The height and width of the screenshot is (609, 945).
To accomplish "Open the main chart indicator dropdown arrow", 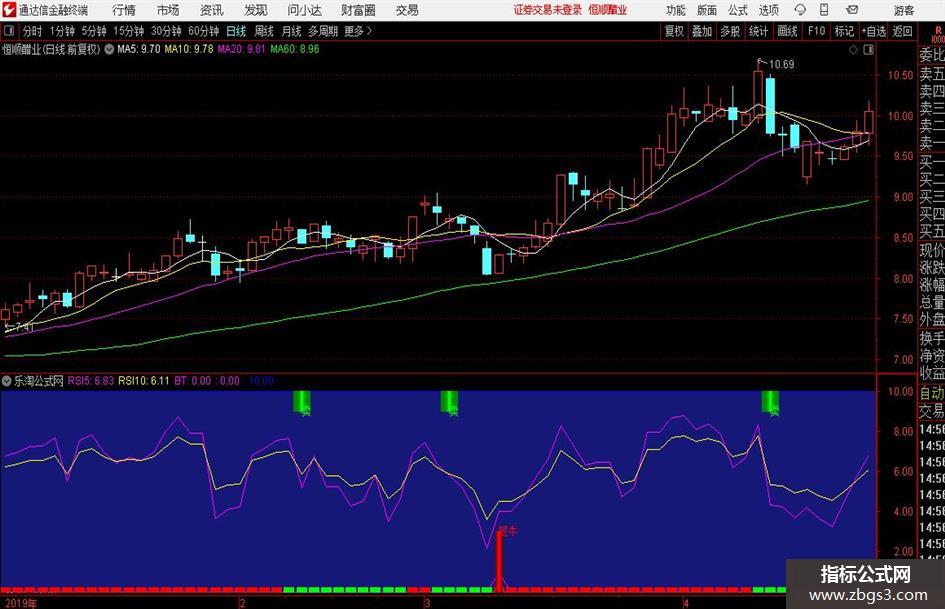I will coord(109,49).
